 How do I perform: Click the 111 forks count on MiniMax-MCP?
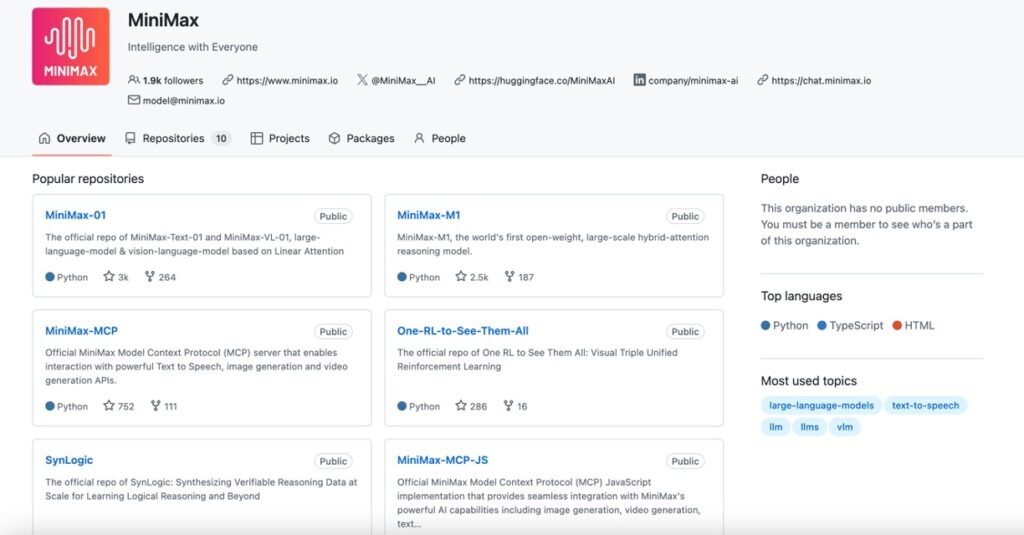tap(170, 406)
